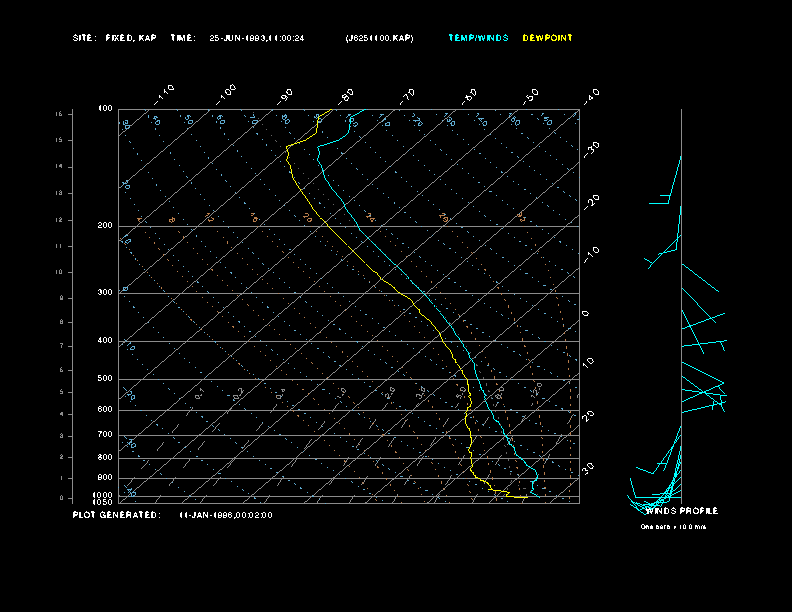Click the 900 pressure level label
Image resolution: width=792 pixels, height=612 pixels.
pyautogui.click(x=105, y=478)
